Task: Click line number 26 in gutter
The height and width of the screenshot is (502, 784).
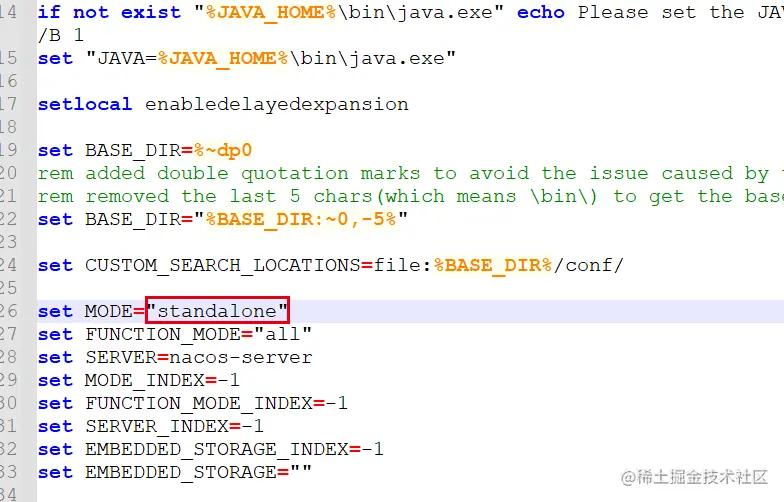Action: pos(8,311)
